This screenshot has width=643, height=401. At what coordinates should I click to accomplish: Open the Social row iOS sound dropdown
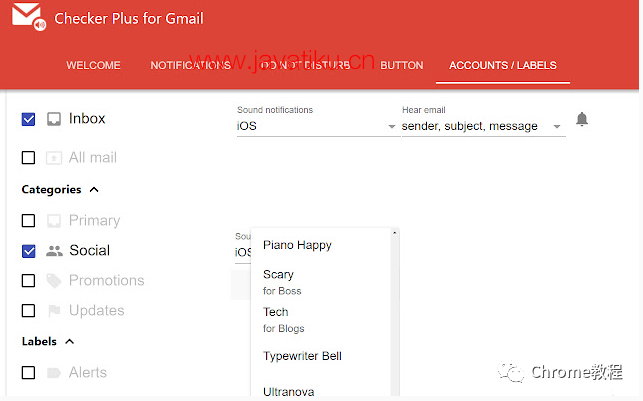[243, 252]
